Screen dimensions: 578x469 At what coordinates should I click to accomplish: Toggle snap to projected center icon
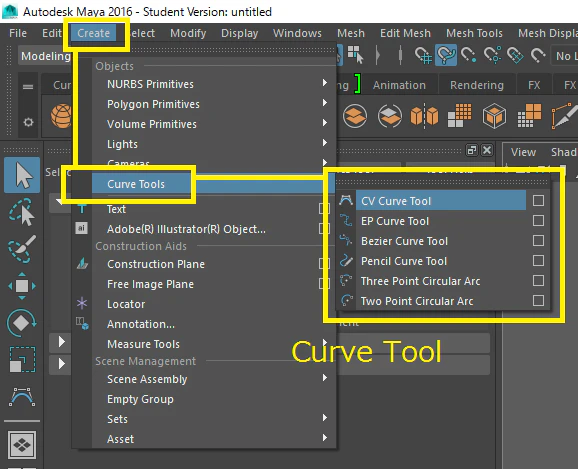coord(492,56)
